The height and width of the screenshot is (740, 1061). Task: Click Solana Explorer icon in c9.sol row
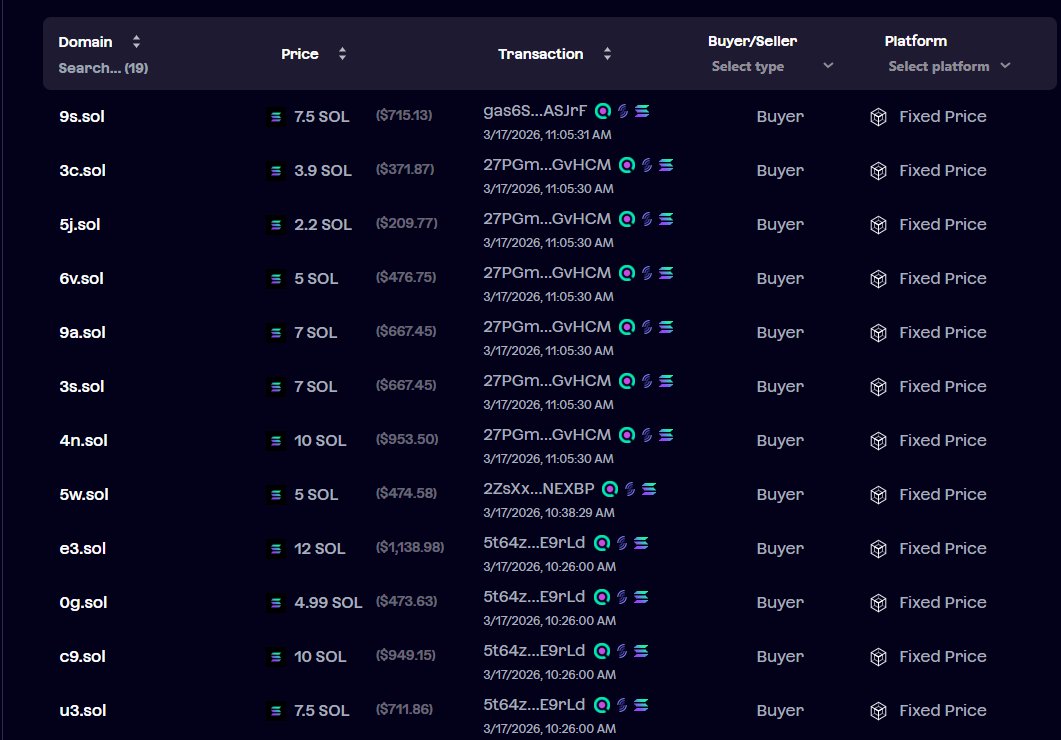click(641, 651)
